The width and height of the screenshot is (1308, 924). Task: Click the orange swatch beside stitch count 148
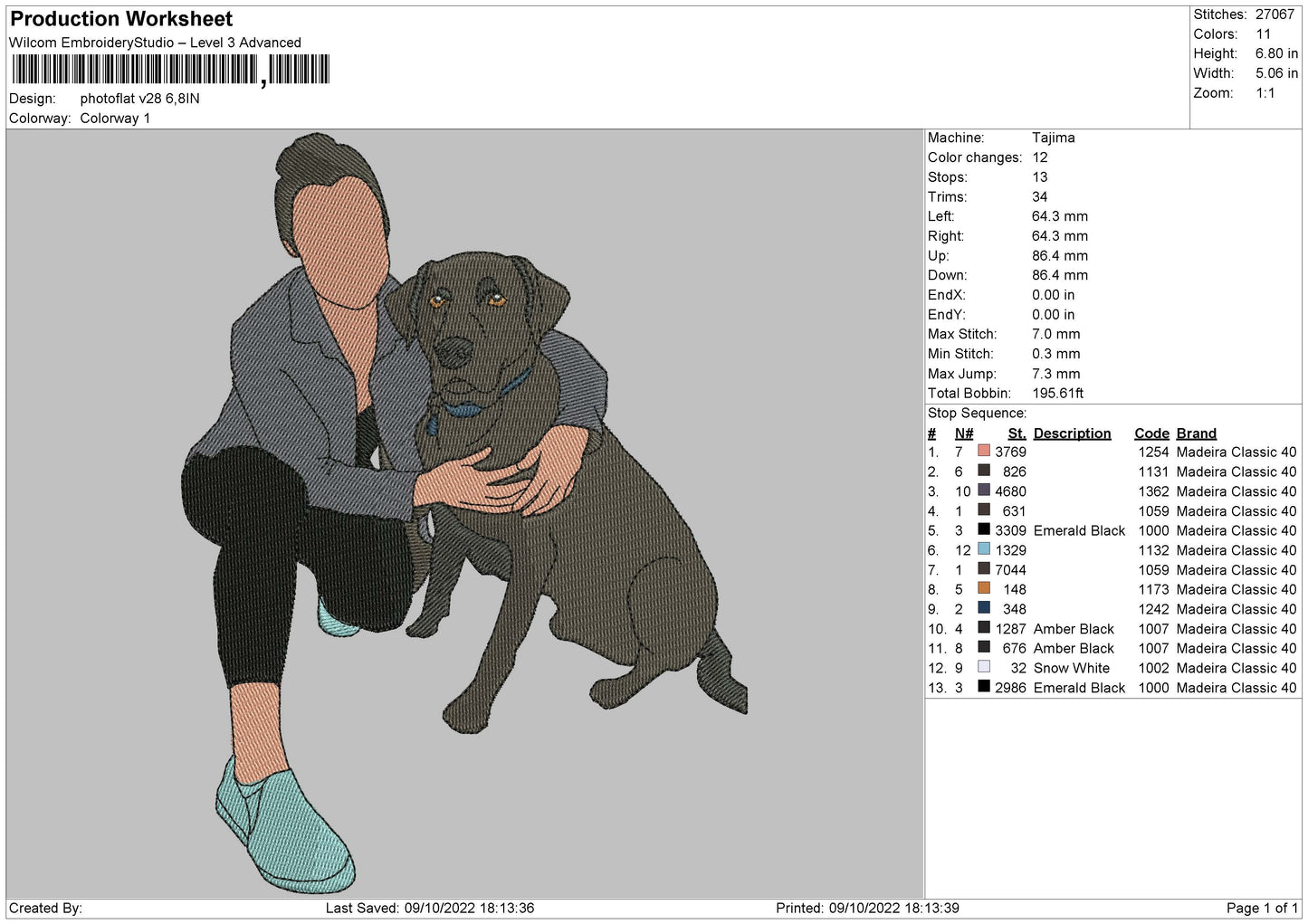(x=984, y=588)
